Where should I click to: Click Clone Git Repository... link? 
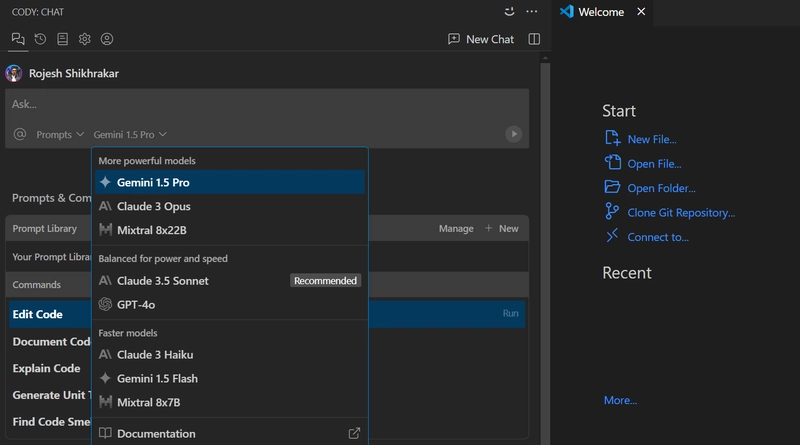680,212
